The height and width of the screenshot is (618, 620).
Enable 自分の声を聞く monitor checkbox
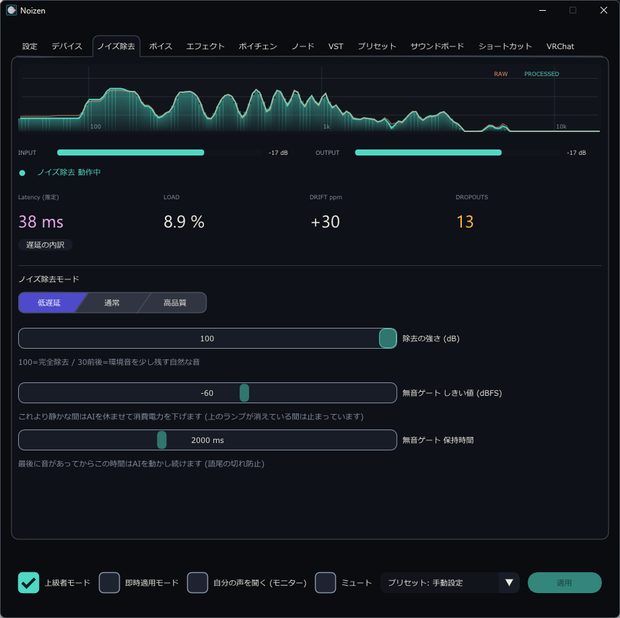click(197, 582)
